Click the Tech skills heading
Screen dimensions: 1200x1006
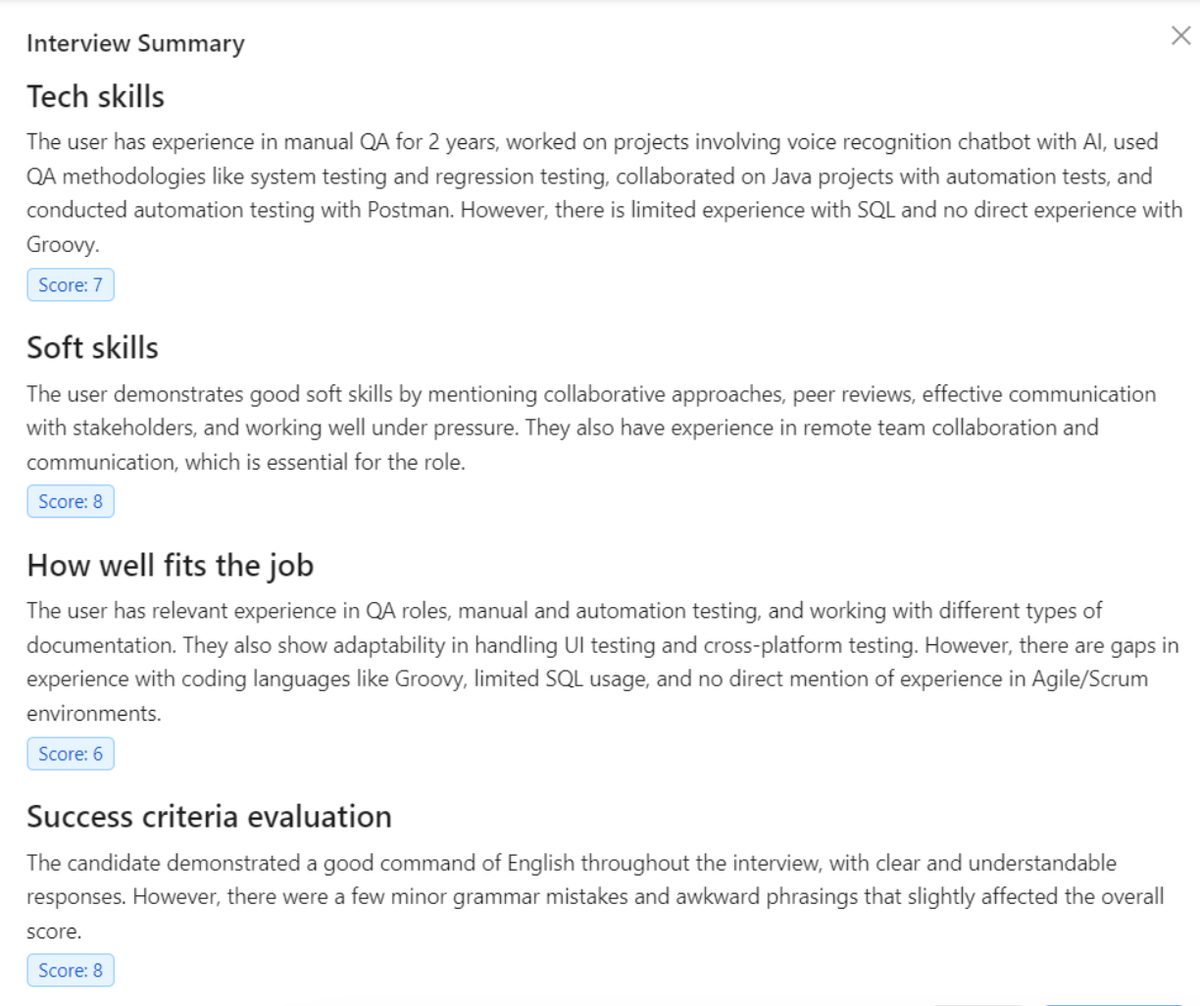coord(96,97)
